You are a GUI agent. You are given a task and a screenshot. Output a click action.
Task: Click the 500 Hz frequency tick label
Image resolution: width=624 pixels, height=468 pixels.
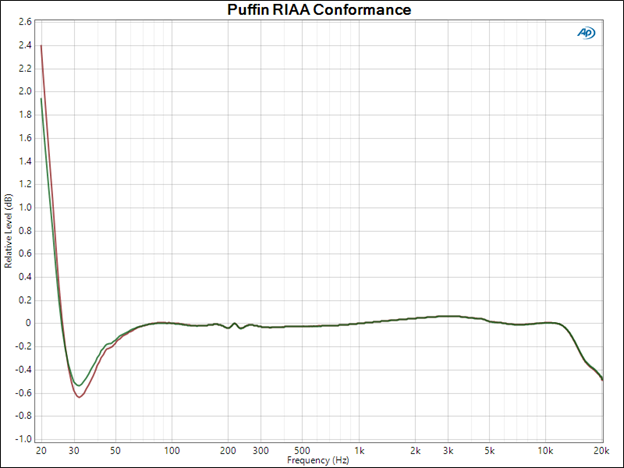302,451
